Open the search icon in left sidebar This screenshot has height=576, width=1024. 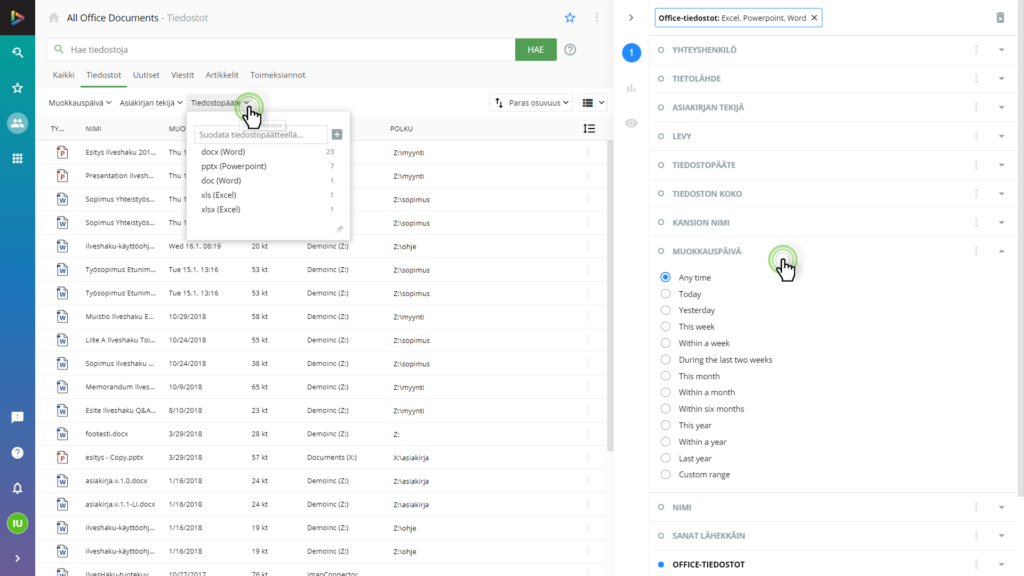[x=18, y=52]
